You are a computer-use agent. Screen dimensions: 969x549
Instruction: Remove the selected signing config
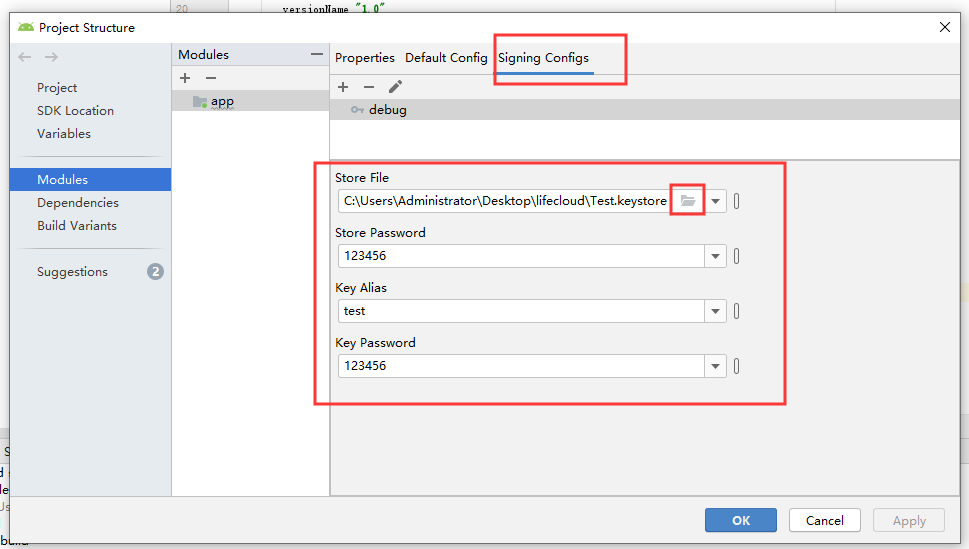(x=369, y=87)
